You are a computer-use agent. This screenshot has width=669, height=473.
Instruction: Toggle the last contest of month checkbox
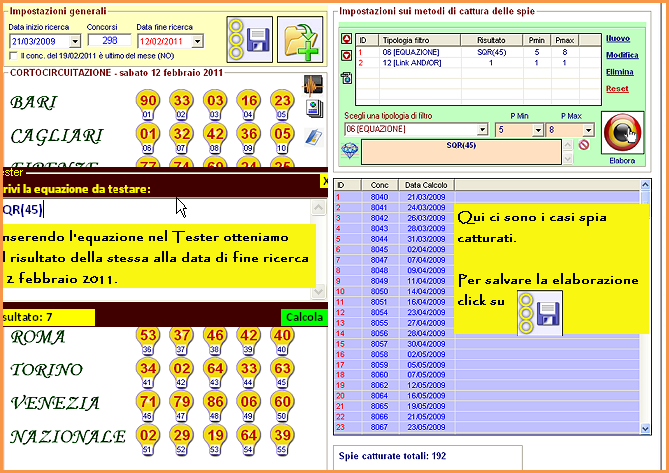tap(14, 56)
